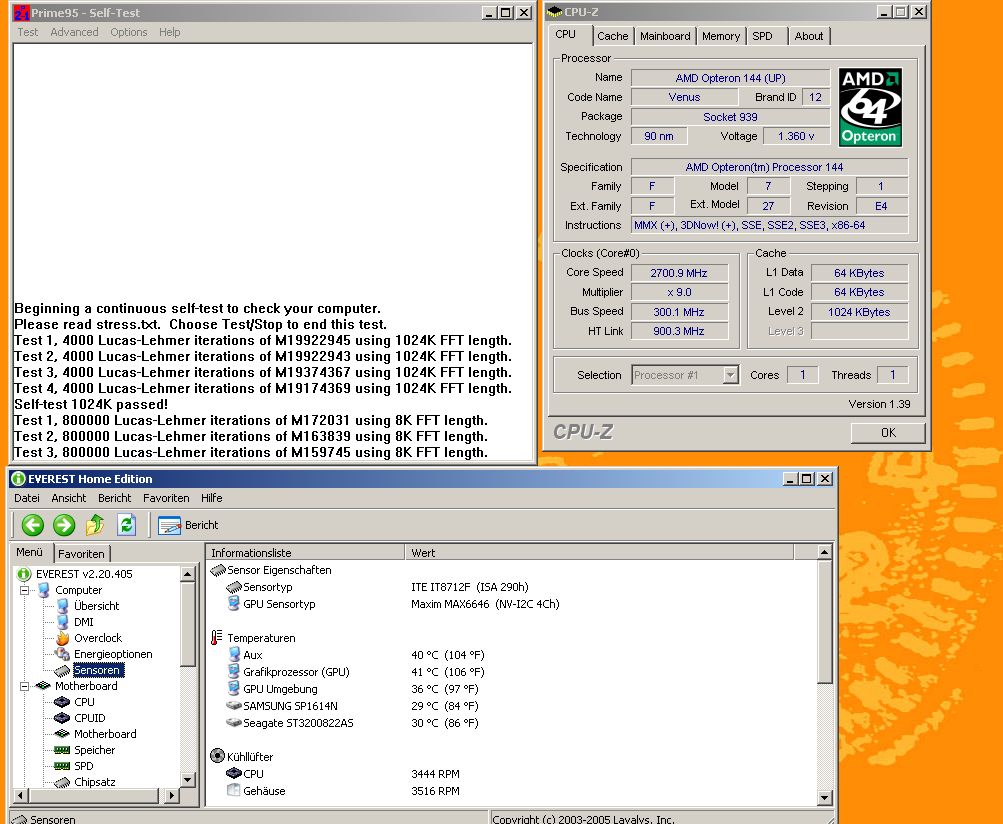
Task: Click the CPU-Z title bar chip icon
Action: click(x=555, y=12)
